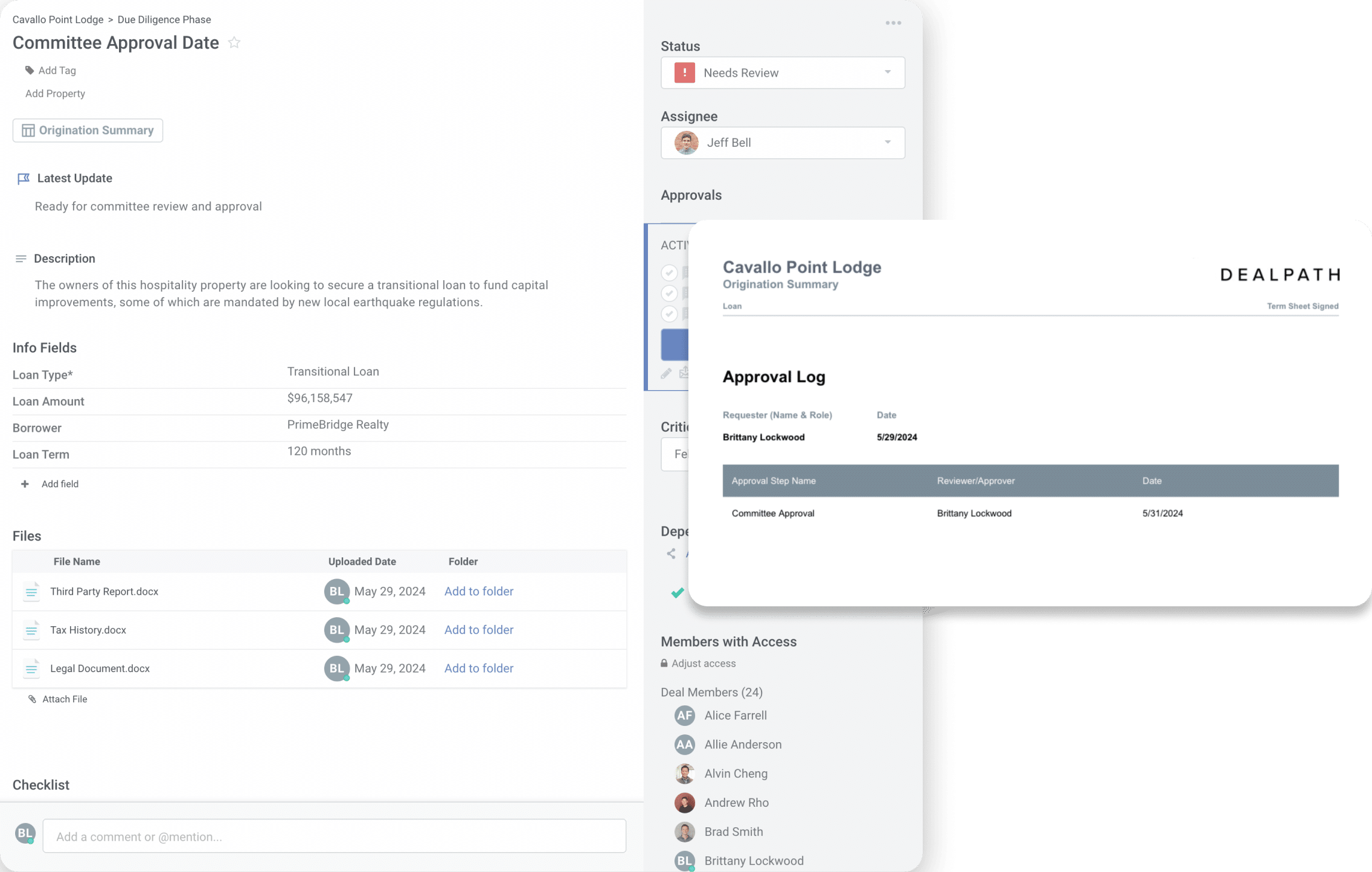1372x872 pixels.
Task: Click the Attach File button
Action: coord(57,698)
